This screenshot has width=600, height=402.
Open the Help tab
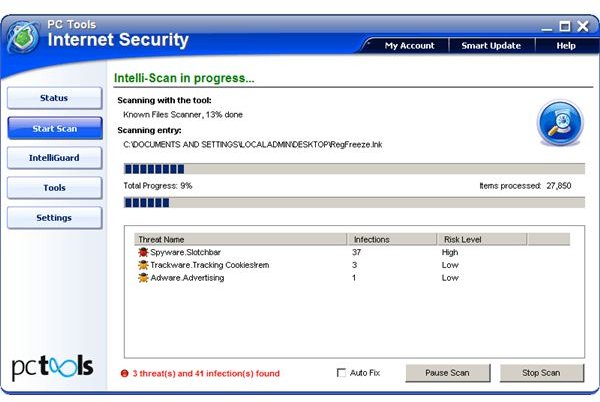pyautogui.click(x=566, y=46)
